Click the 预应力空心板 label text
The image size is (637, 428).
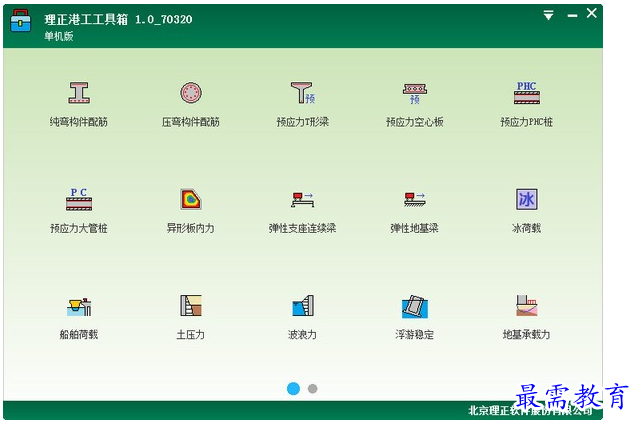click(x=415, y=122)
